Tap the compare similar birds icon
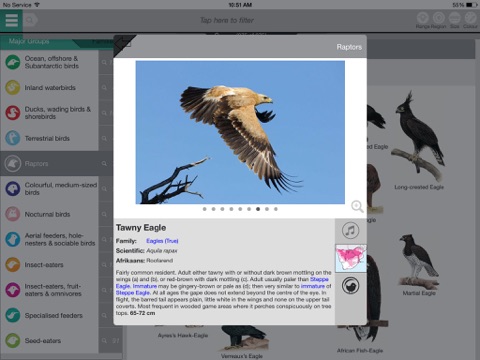 [350, 286]
